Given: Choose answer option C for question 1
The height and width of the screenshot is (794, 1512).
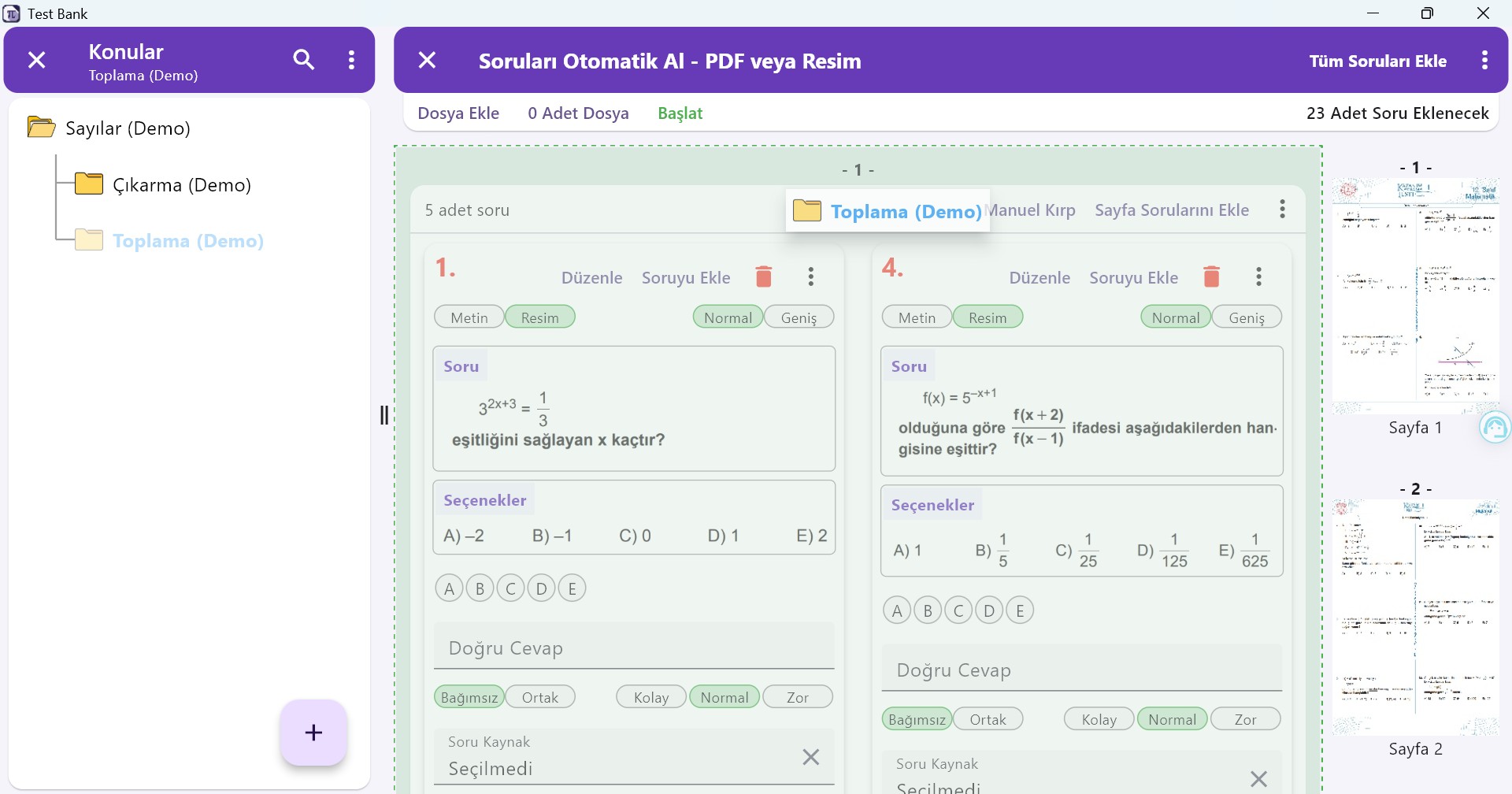Looking at the screenshot, I should tap(510, 588).
